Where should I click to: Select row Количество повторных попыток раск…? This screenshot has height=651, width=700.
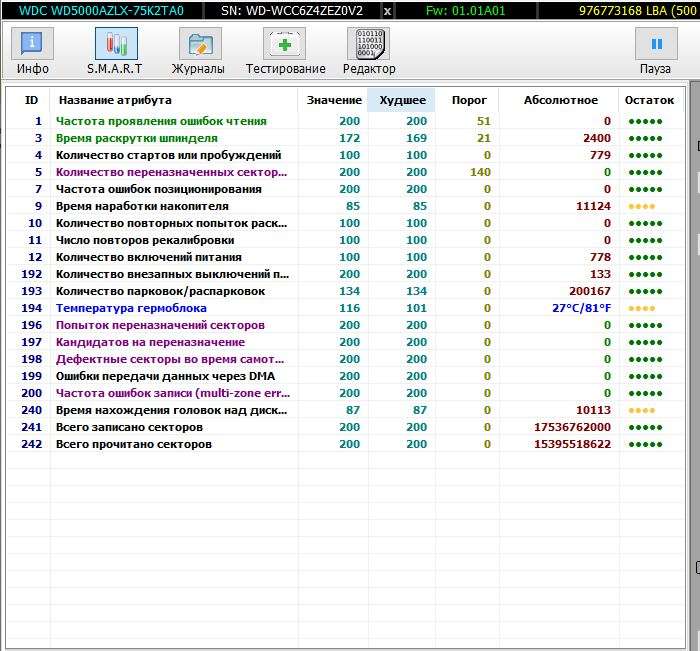pyautogui.click(x=345, y=223)
